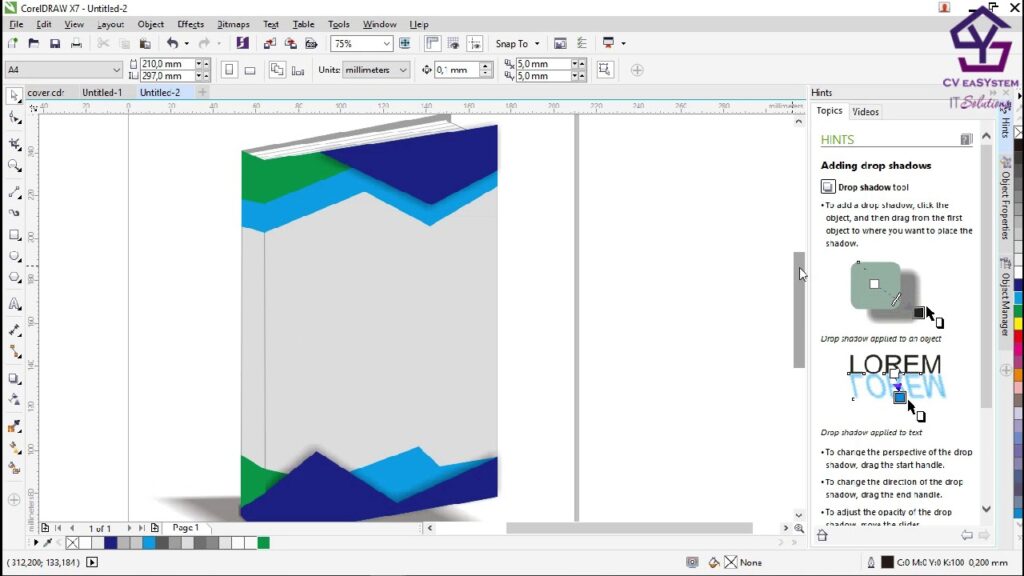Select the Pick tool in the toolbox
1024x576 pixels.
(14, 97)
